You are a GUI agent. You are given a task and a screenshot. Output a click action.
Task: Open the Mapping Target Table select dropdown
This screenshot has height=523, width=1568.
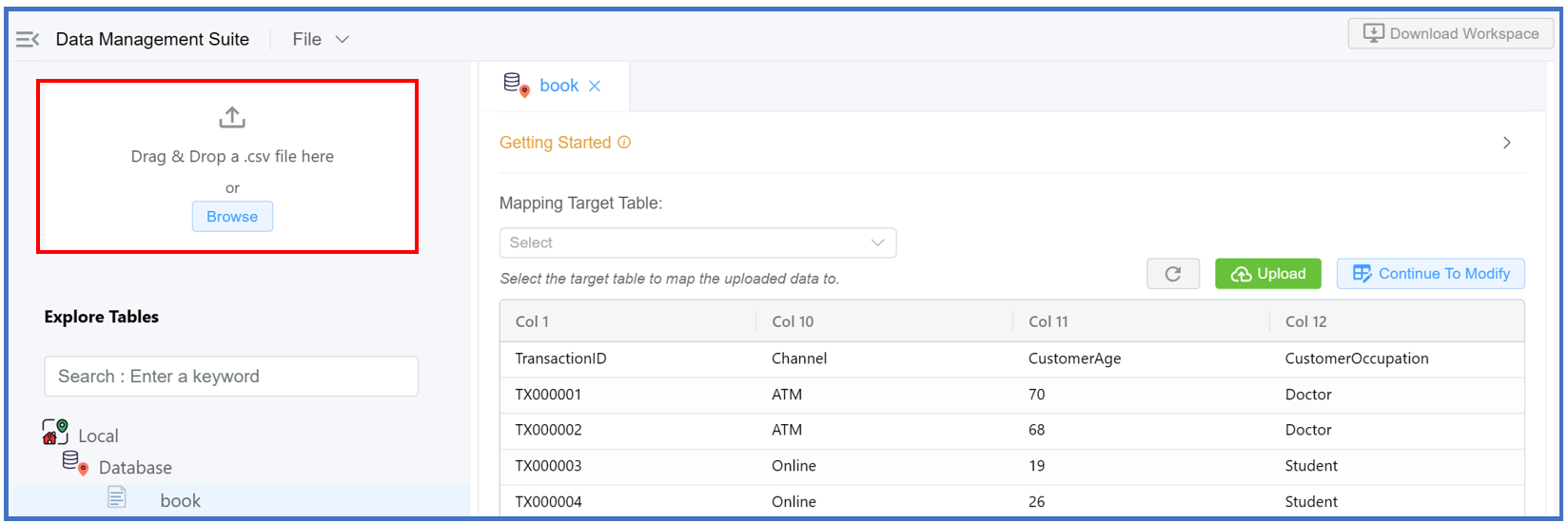click(697, 242)
